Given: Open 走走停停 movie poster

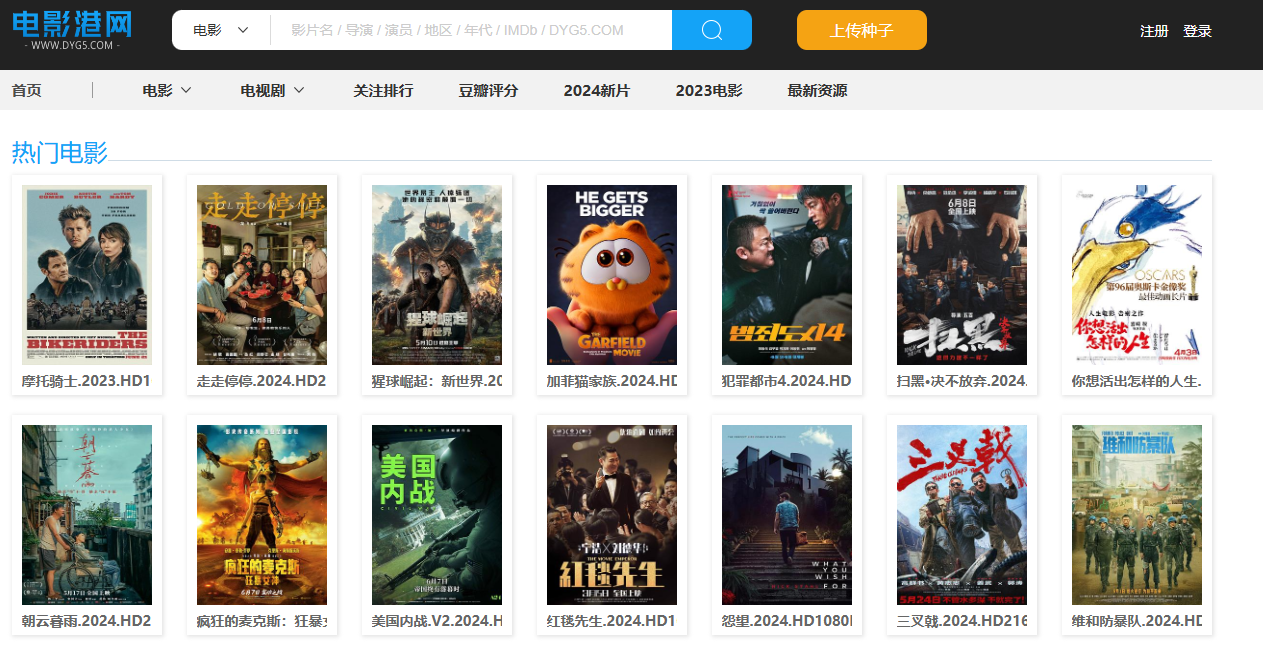Looking at the screenshot, I should pyautogui.click(x=262, y=275).
